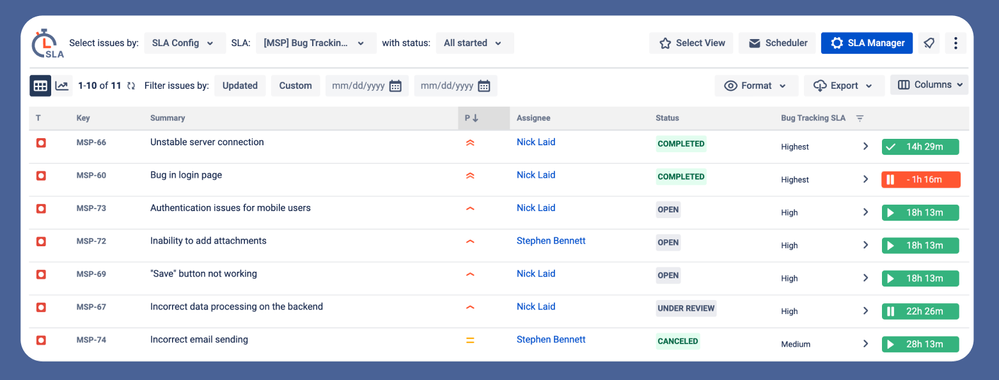Click the Status column header
Viewport: 999px width, 380px height.
click(x=667, y=118)
